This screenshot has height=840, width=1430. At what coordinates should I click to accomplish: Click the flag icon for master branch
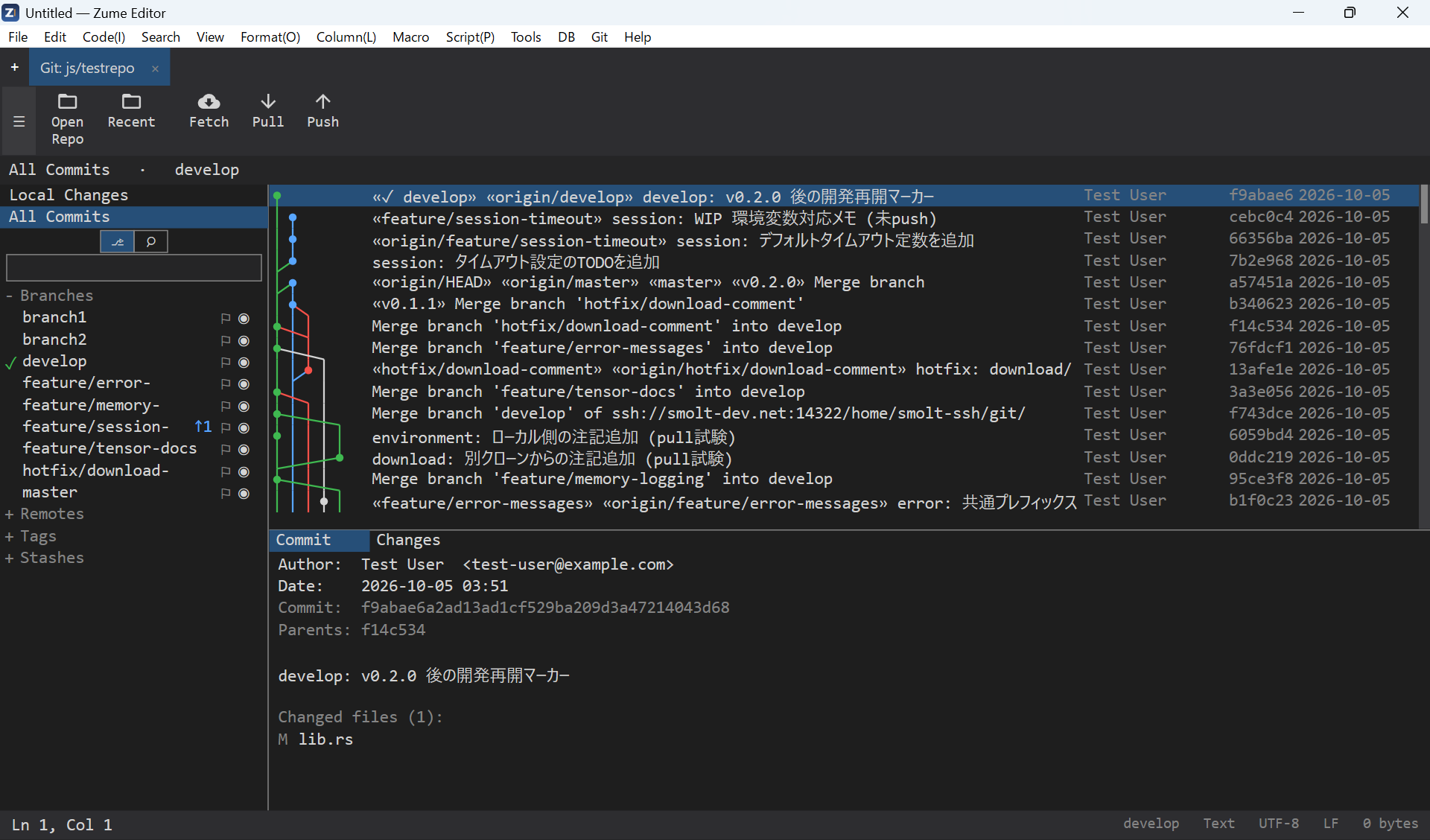tap(226, 493)
